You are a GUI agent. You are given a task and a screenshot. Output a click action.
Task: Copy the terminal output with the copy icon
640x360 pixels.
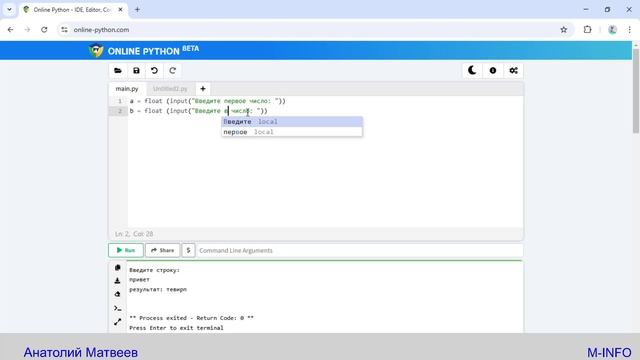[x=118, y=267]
